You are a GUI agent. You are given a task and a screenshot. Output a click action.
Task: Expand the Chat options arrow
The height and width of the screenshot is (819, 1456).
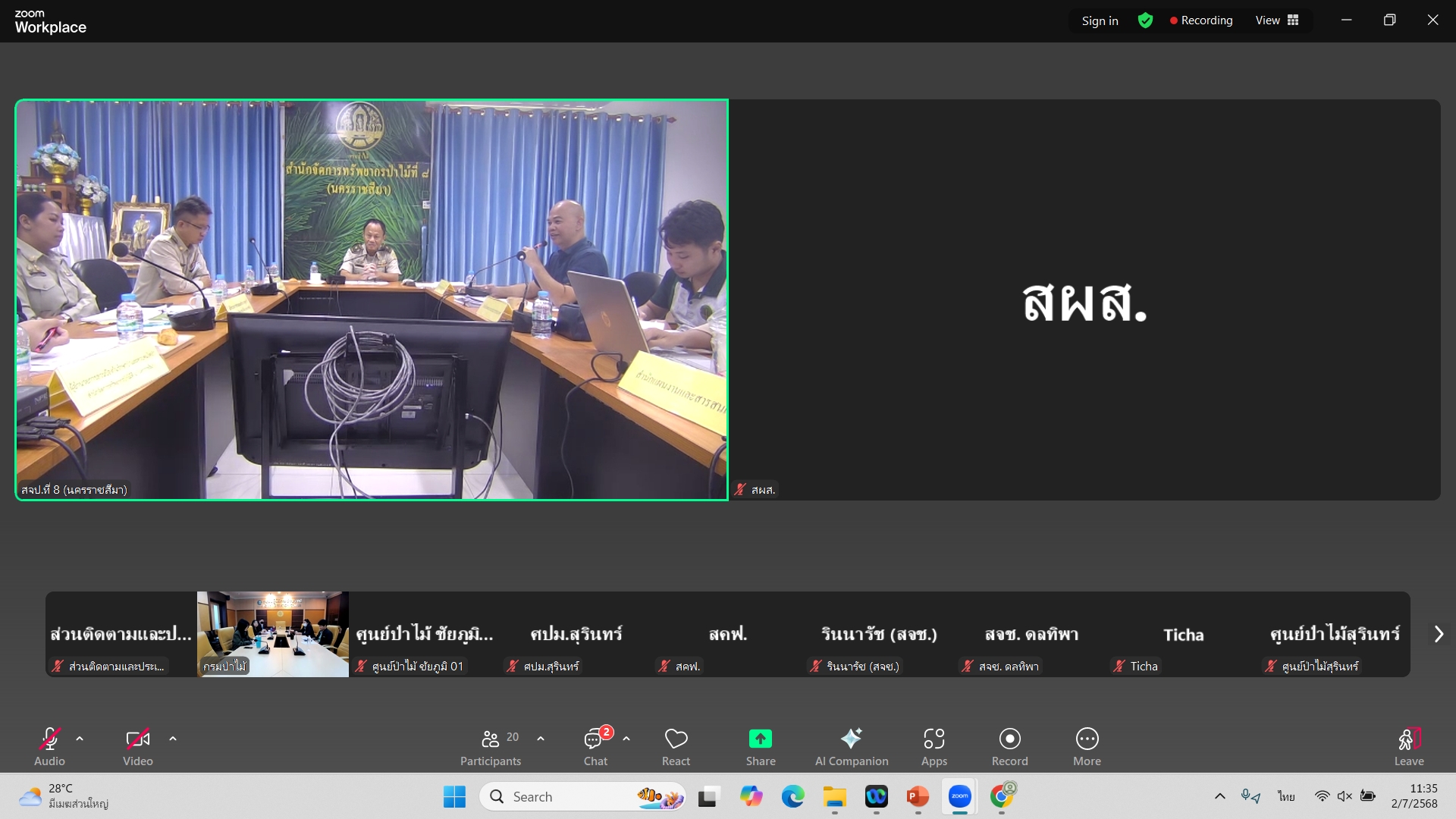[626, 738]
